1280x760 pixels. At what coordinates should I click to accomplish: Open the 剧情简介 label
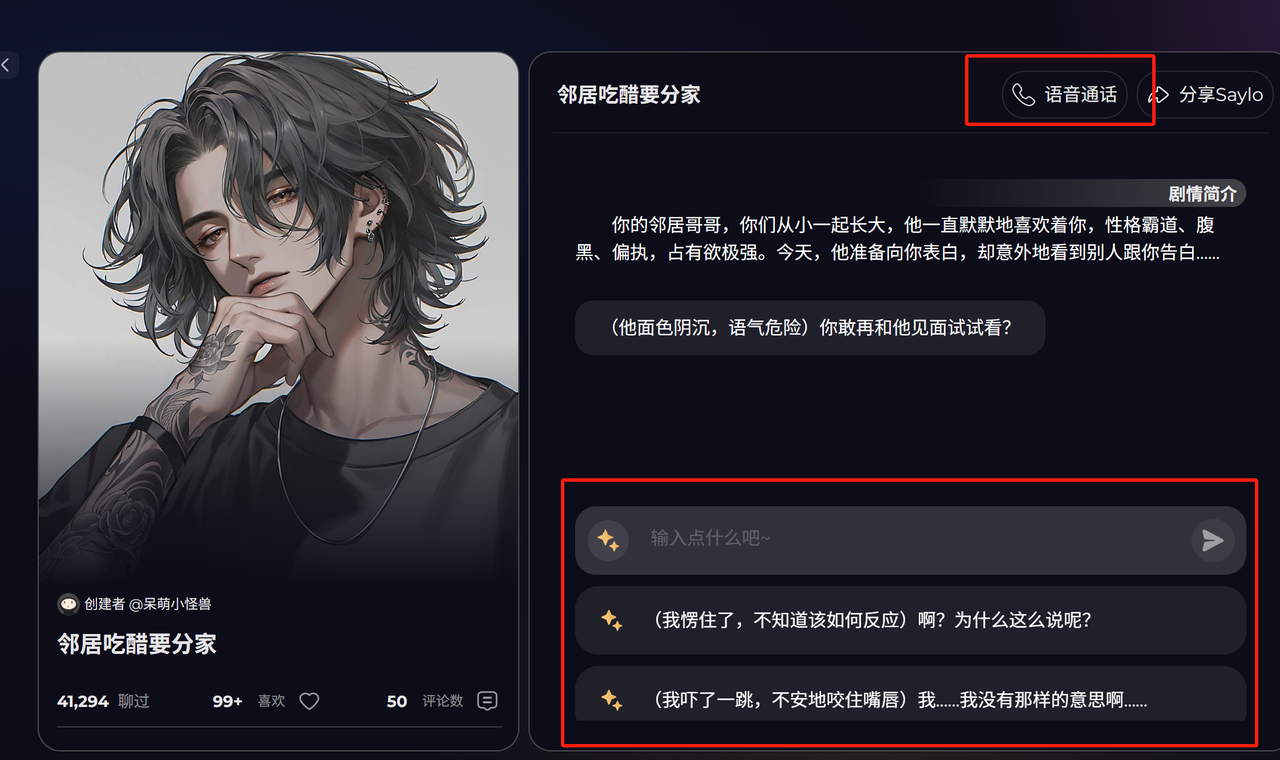click(1202, 194)
